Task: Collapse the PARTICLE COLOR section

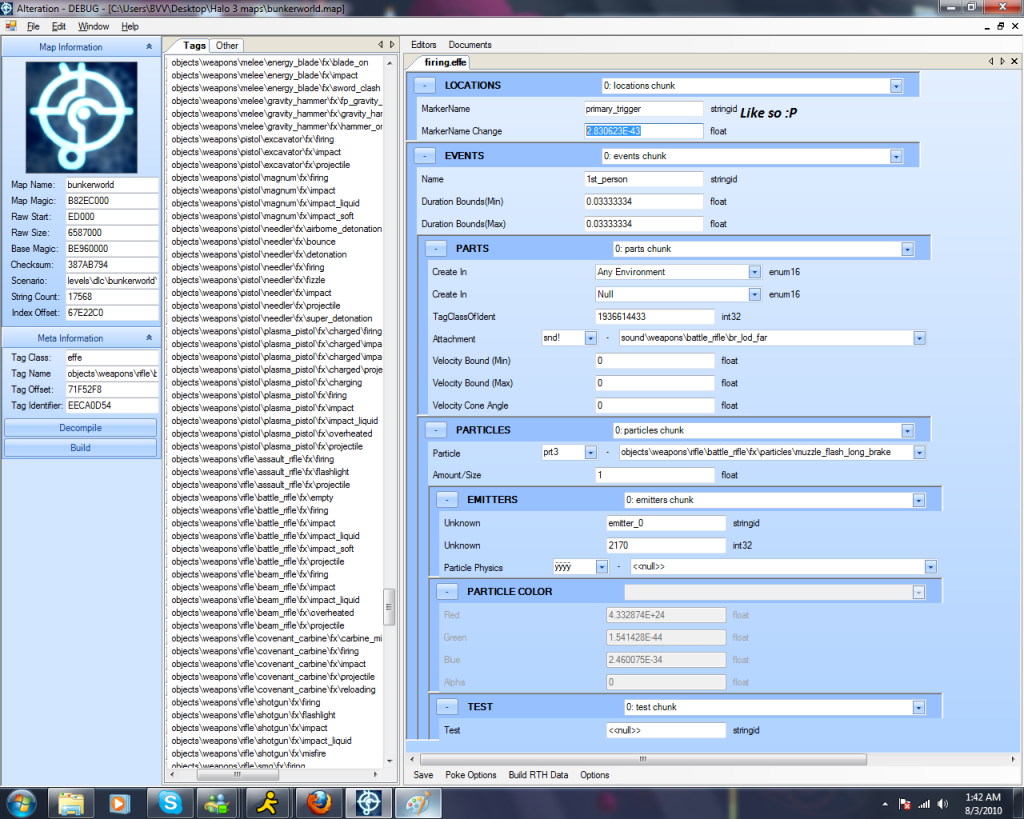Action: pyautogui.click(x=447, y=592)
